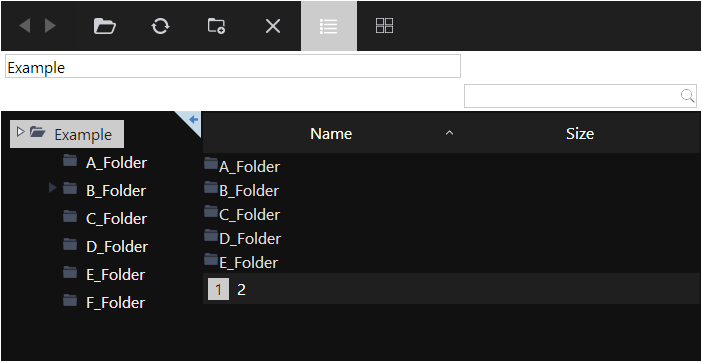Click the Example address path field

coord(233,66)
